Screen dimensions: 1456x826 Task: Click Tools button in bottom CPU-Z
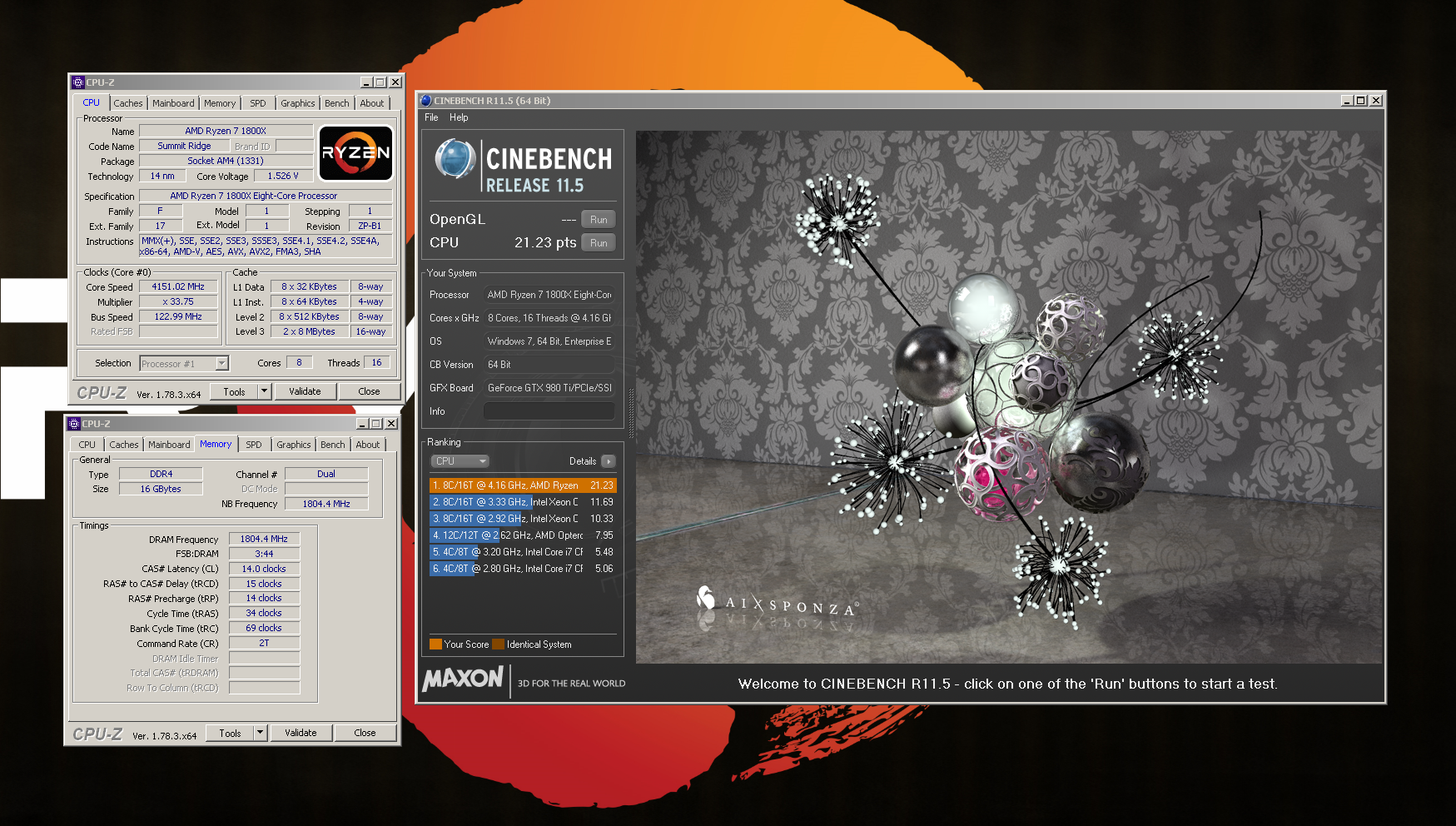click(x=230, y=733)
